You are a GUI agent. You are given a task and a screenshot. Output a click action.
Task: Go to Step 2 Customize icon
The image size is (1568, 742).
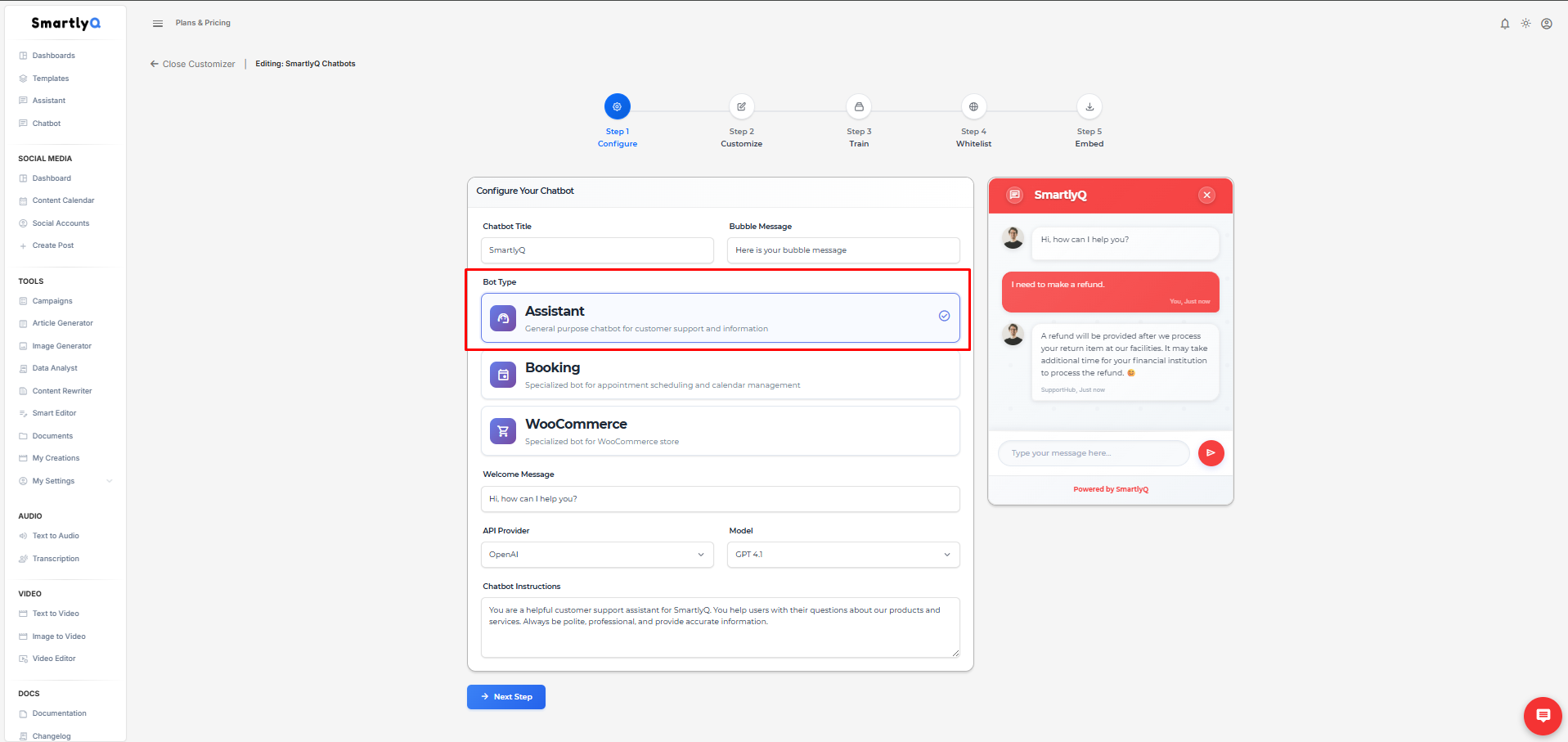(x=741, y=106)
